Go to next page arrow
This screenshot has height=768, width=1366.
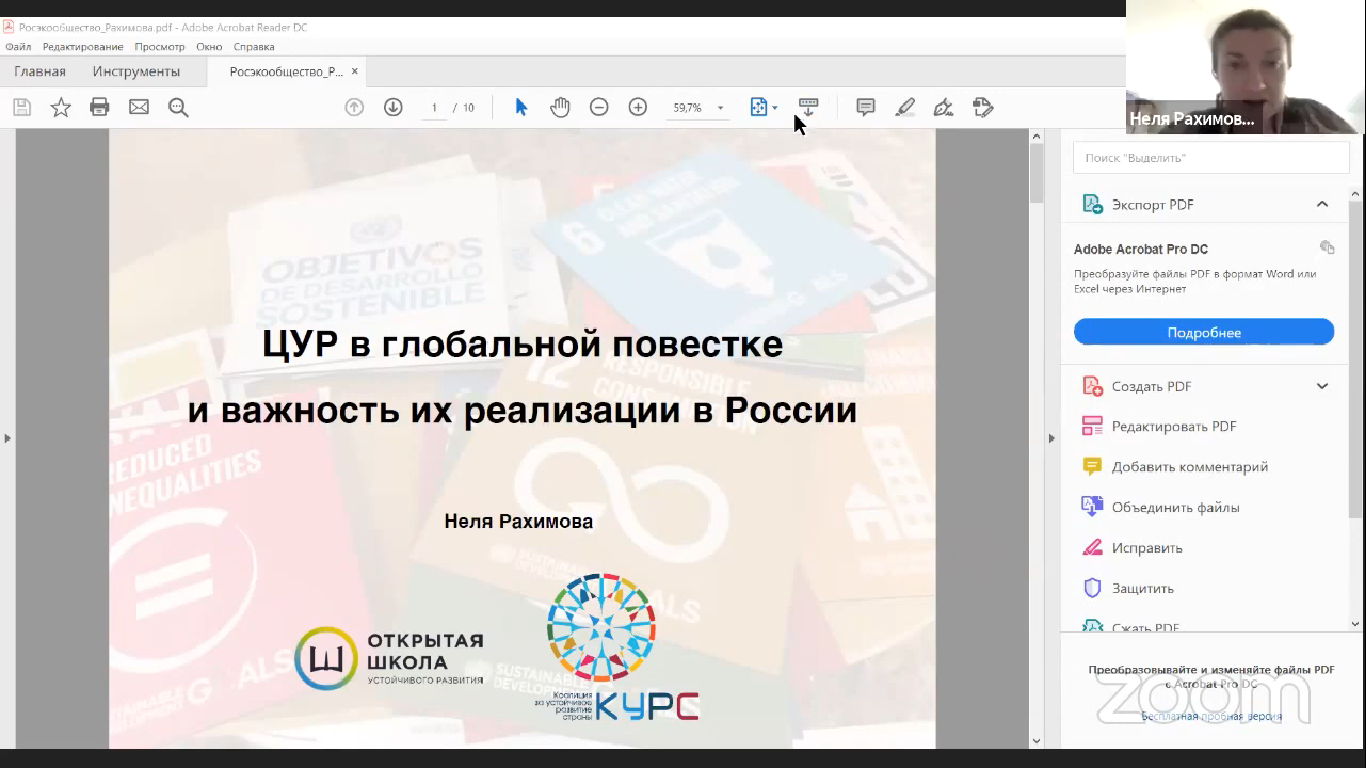(393, 107)
